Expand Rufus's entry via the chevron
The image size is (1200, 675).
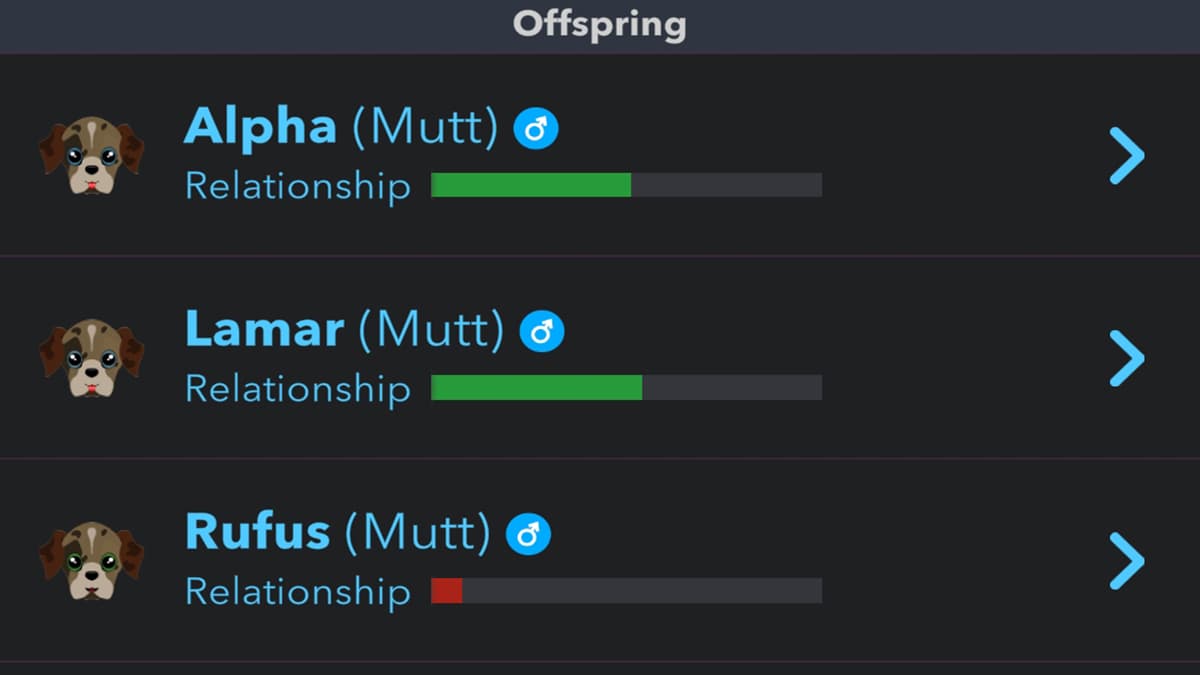[1127, 561]
